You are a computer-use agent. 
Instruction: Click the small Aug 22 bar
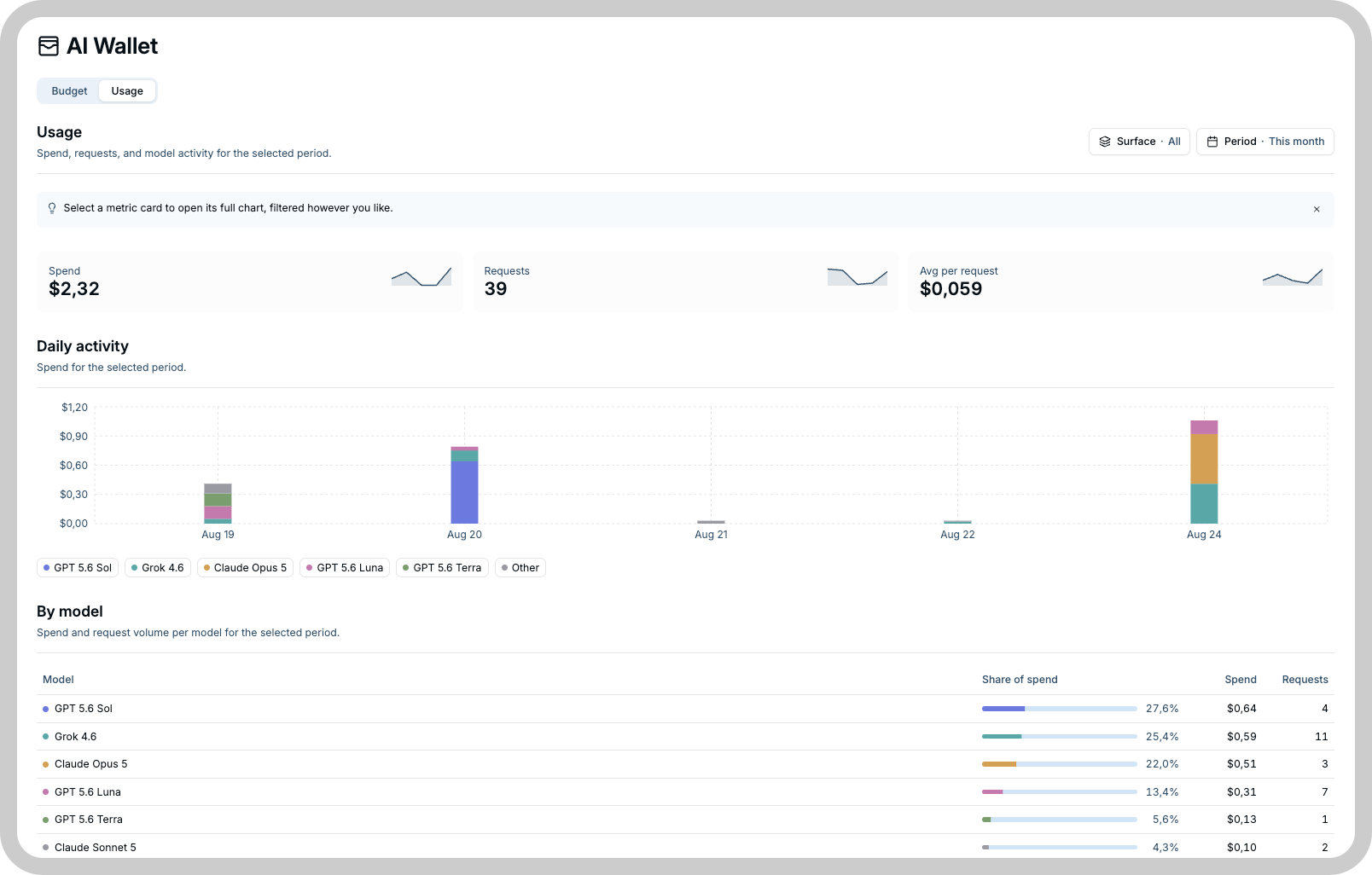(957, 522)
